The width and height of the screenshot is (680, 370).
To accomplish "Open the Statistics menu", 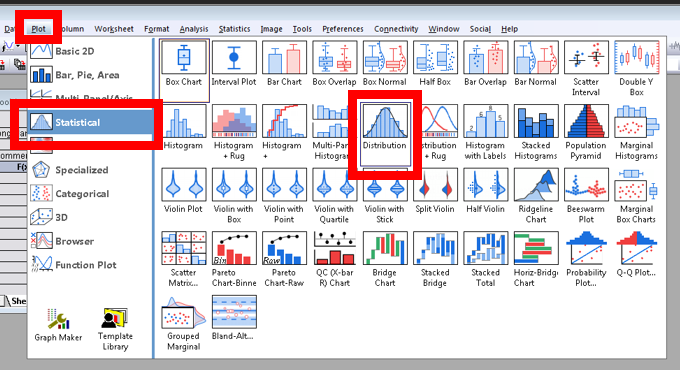I will [234, 29].
